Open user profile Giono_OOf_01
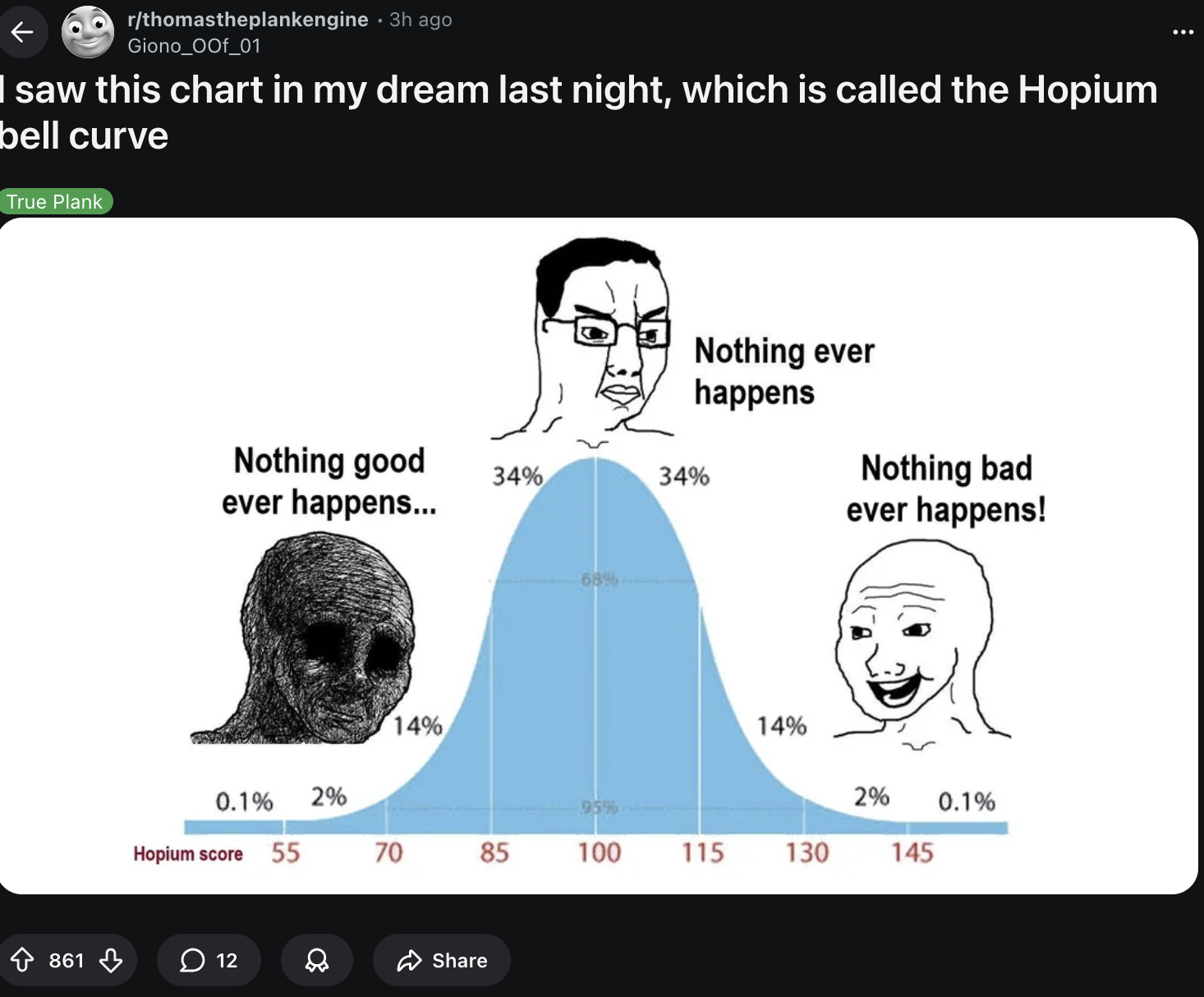The height and width of the screenshot is (997, 1204). tap(194, 46)
